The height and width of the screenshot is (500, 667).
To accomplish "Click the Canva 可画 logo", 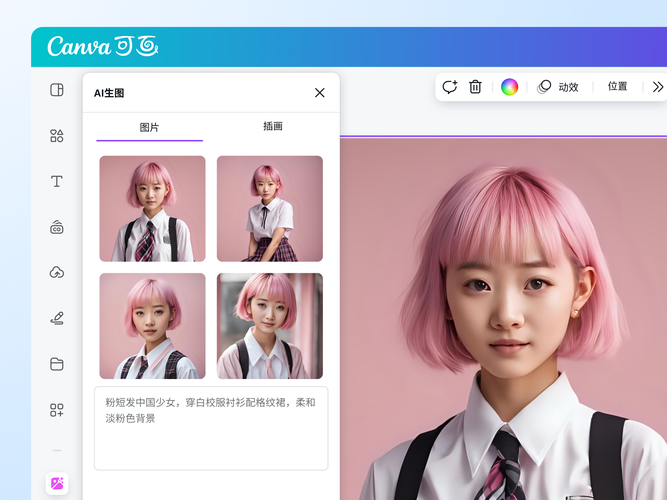I will coord(103,46).
